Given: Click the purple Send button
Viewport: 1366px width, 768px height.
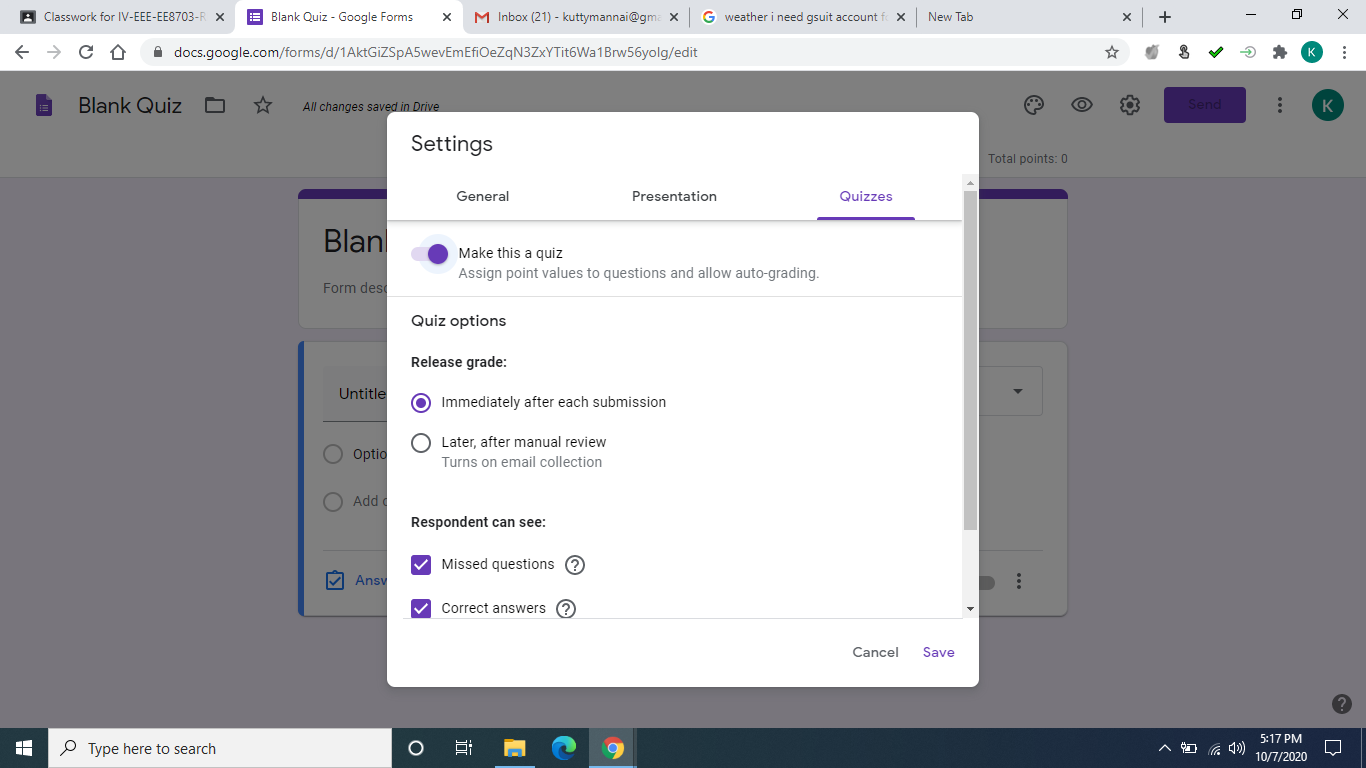Looking at the screenshot, I should point(1204,105).
